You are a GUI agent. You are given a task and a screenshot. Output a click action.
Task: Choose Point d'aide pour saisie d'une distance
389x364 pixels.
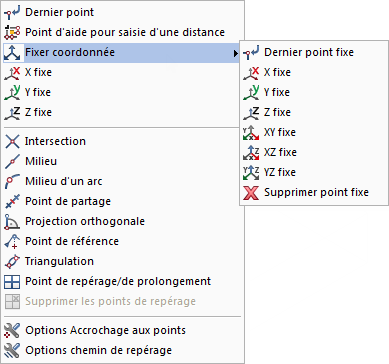[123, 32]
